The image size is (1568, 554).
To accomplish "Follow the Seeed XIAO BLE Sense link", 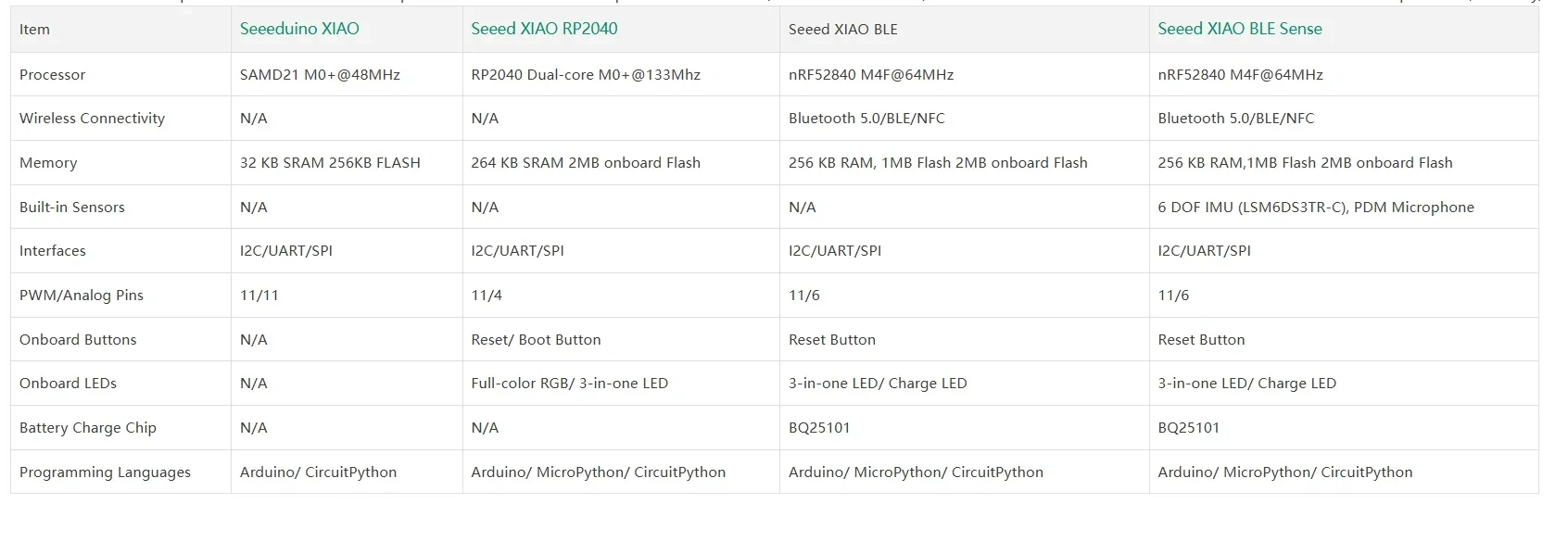I will coord(1239,29).
